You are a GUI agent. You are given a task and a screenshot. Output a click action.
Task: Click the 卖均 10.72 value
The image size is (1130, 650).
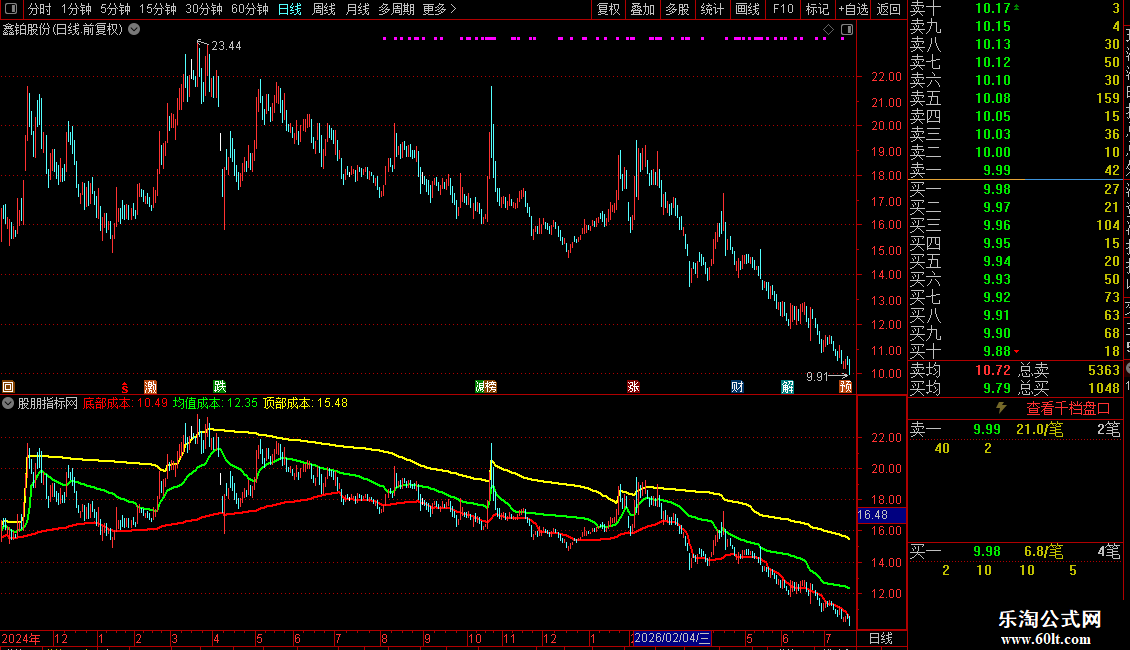992,370
